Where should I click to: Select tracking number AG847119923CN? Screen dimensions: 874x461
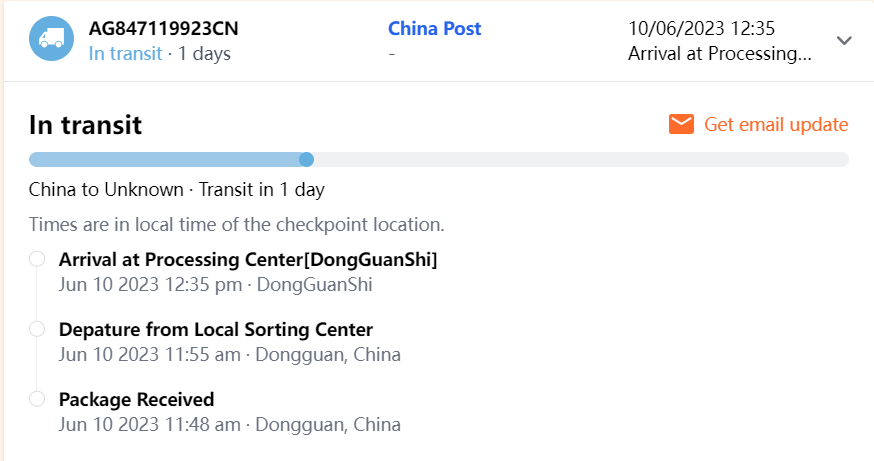(163, 29)
